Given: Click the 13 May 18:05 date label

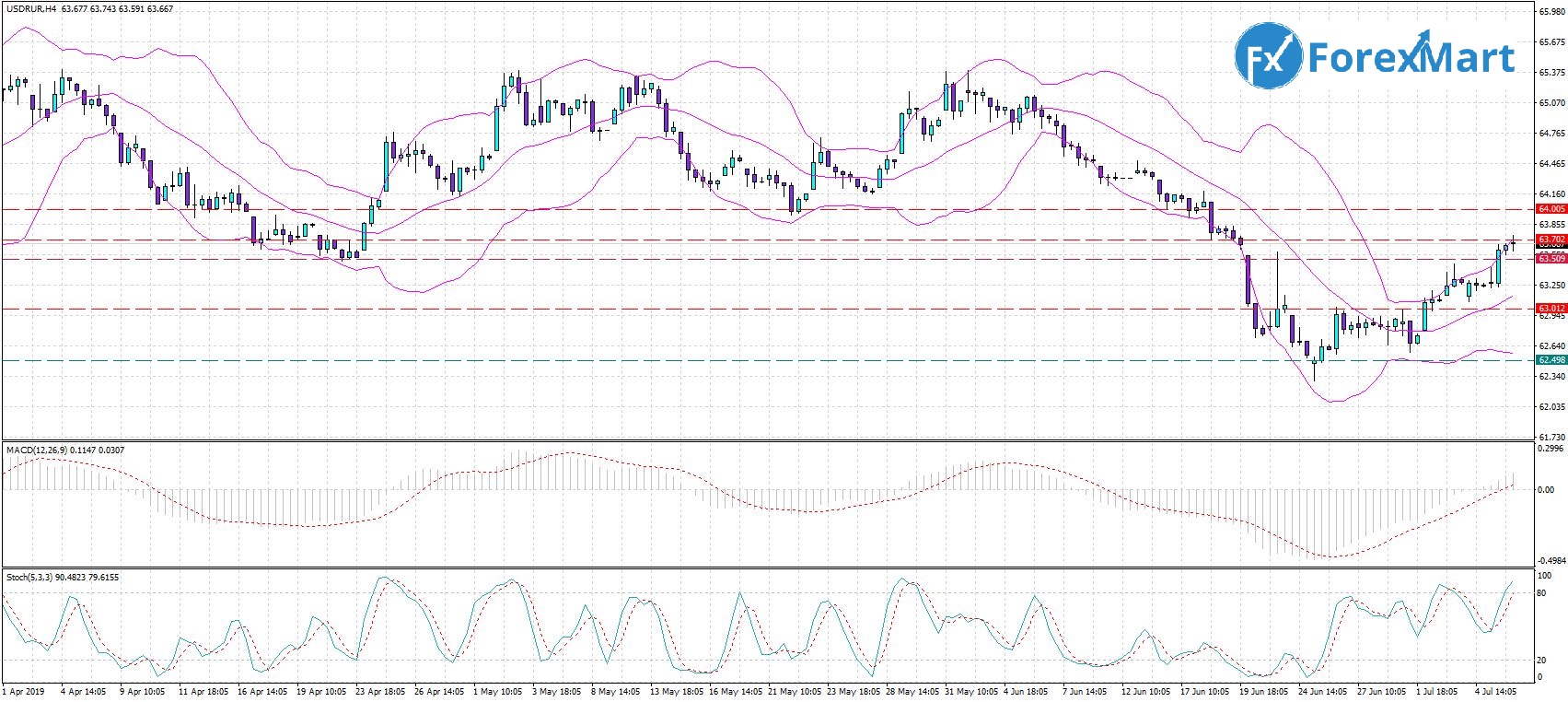Looking at the screenshot, I should click(x=677, y=692).
